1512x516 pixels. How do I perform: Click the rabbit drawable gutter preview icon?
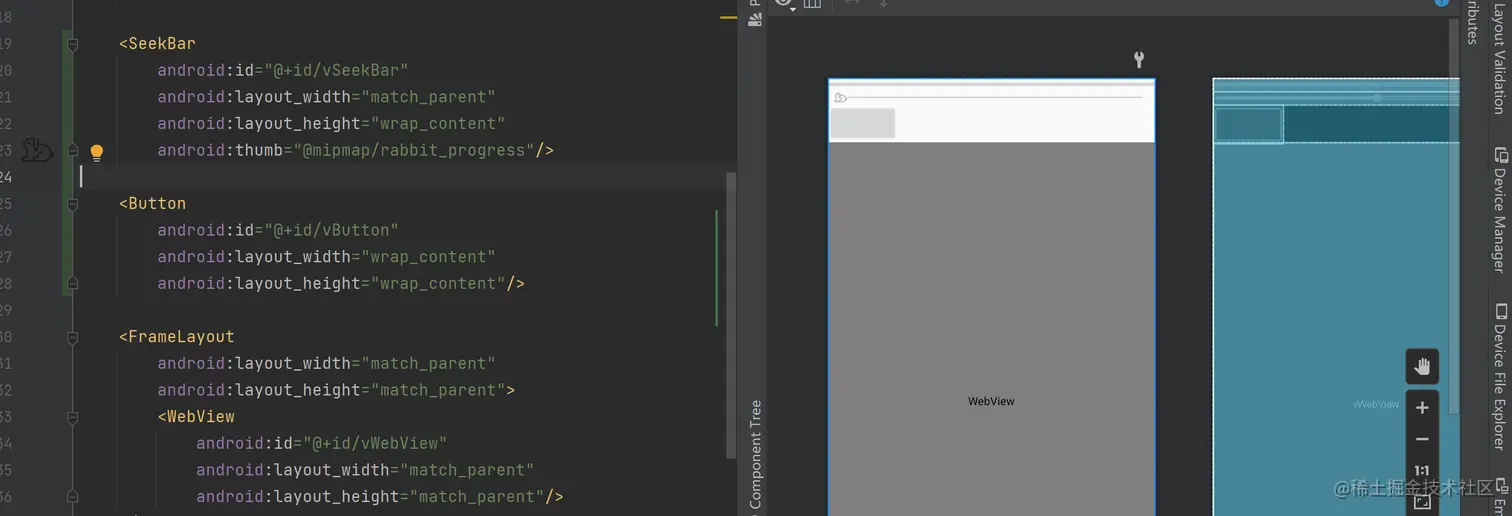pos(37,150)
